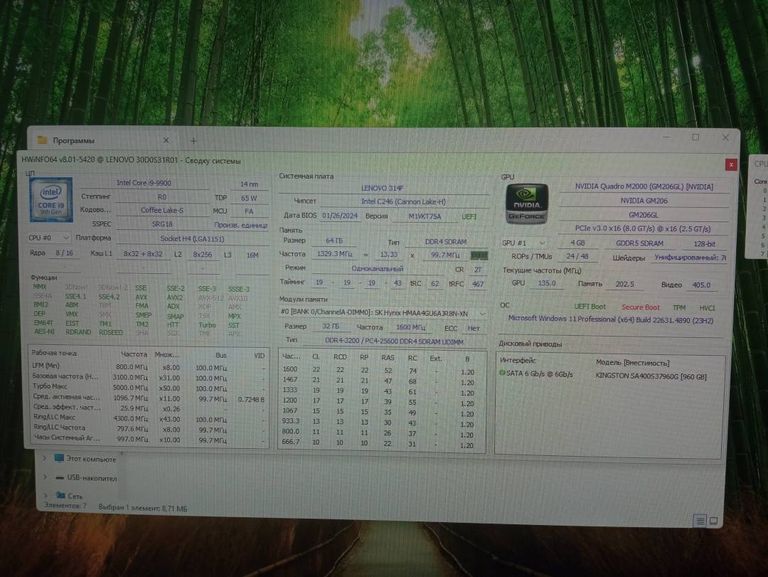Click the folder icon in Программы tab
This screenshot has height=577, width=768.
click(42, 140)
